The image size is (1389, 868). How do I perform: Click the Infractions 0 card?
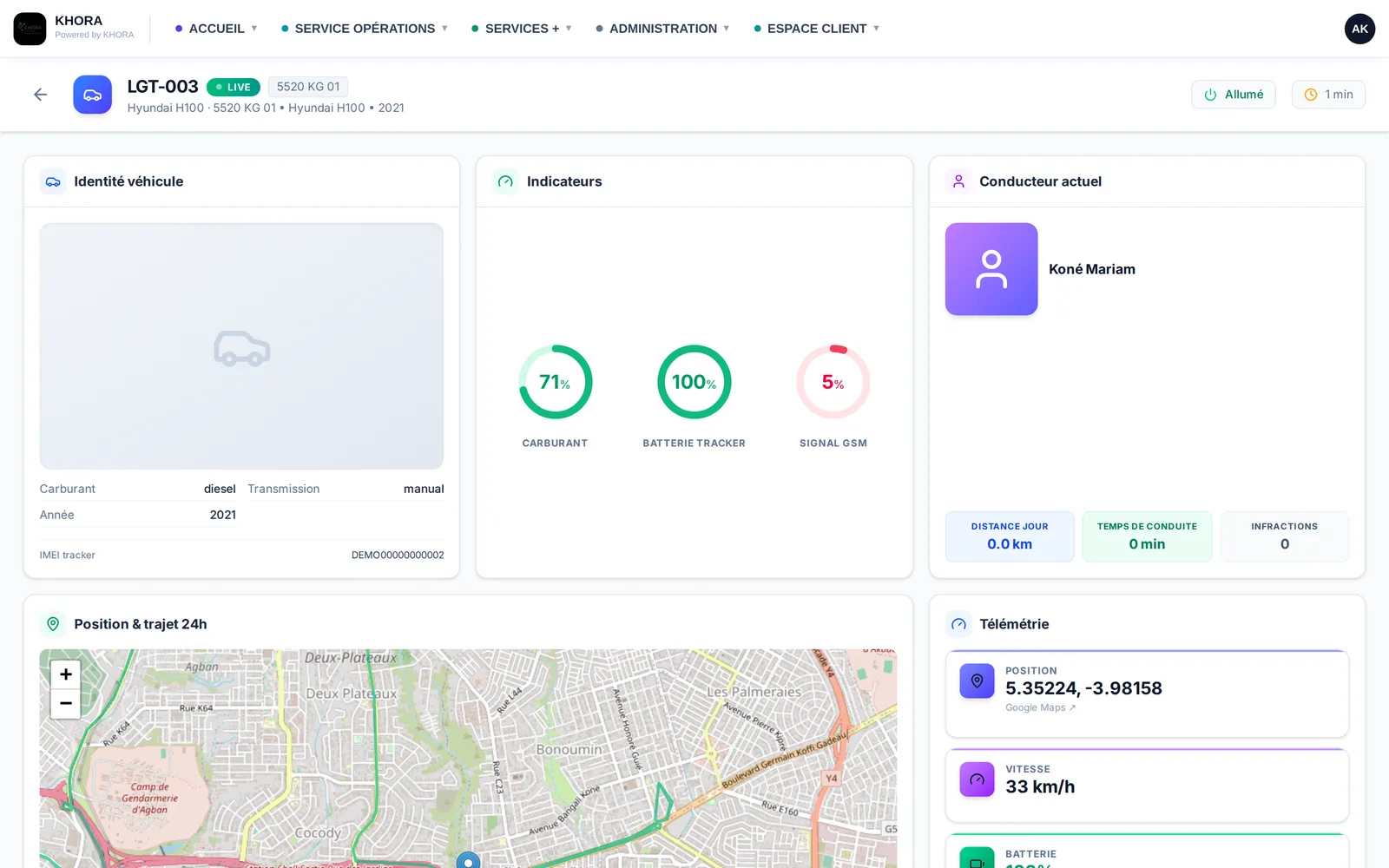tap(1285, 536)
